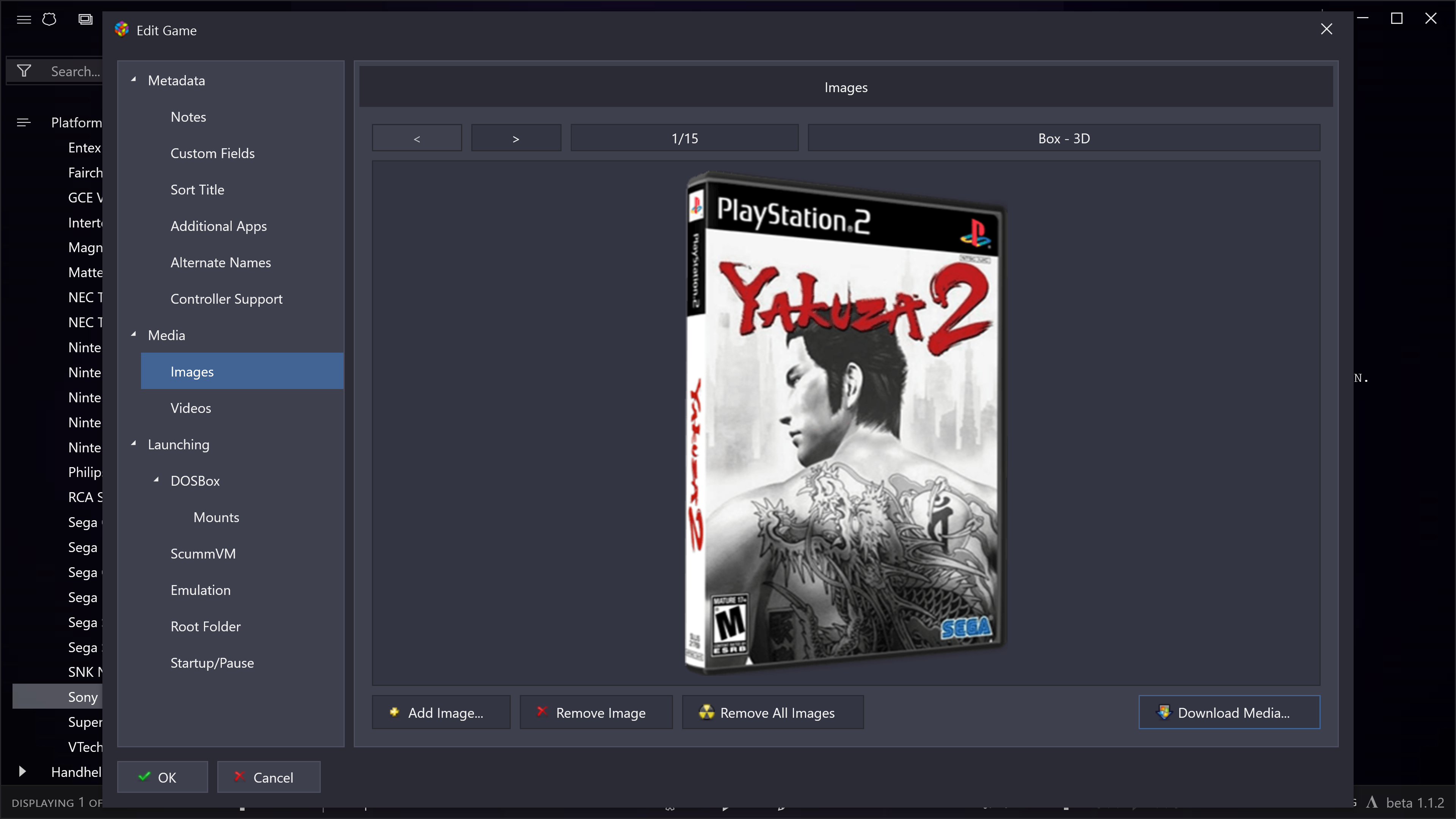Click the filter funnel icon
This screenshot has height=819, width=1456.
point(24,71)
